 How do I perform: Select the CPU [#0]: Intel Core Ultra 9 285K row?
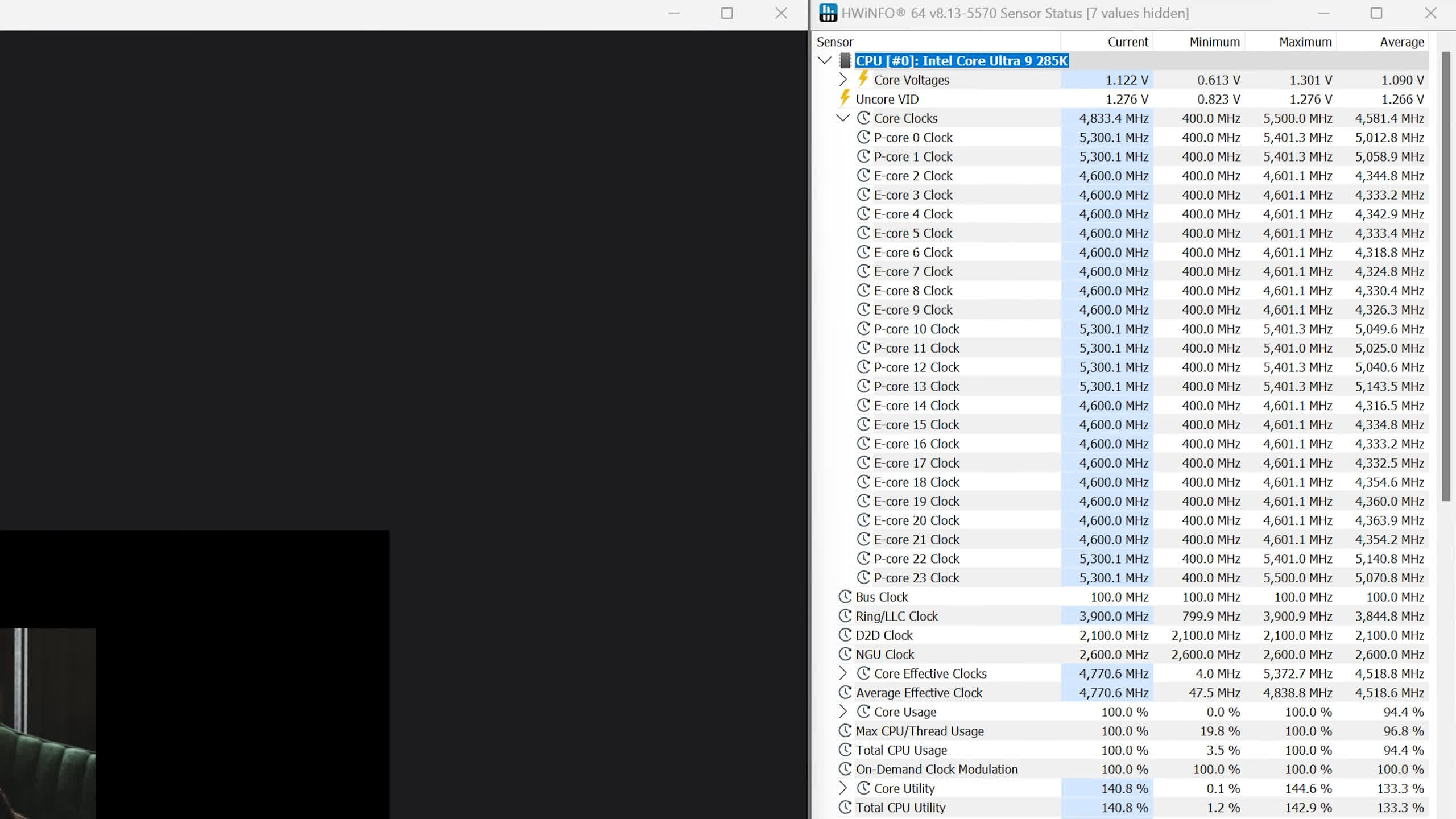[x=1120, y=61]
